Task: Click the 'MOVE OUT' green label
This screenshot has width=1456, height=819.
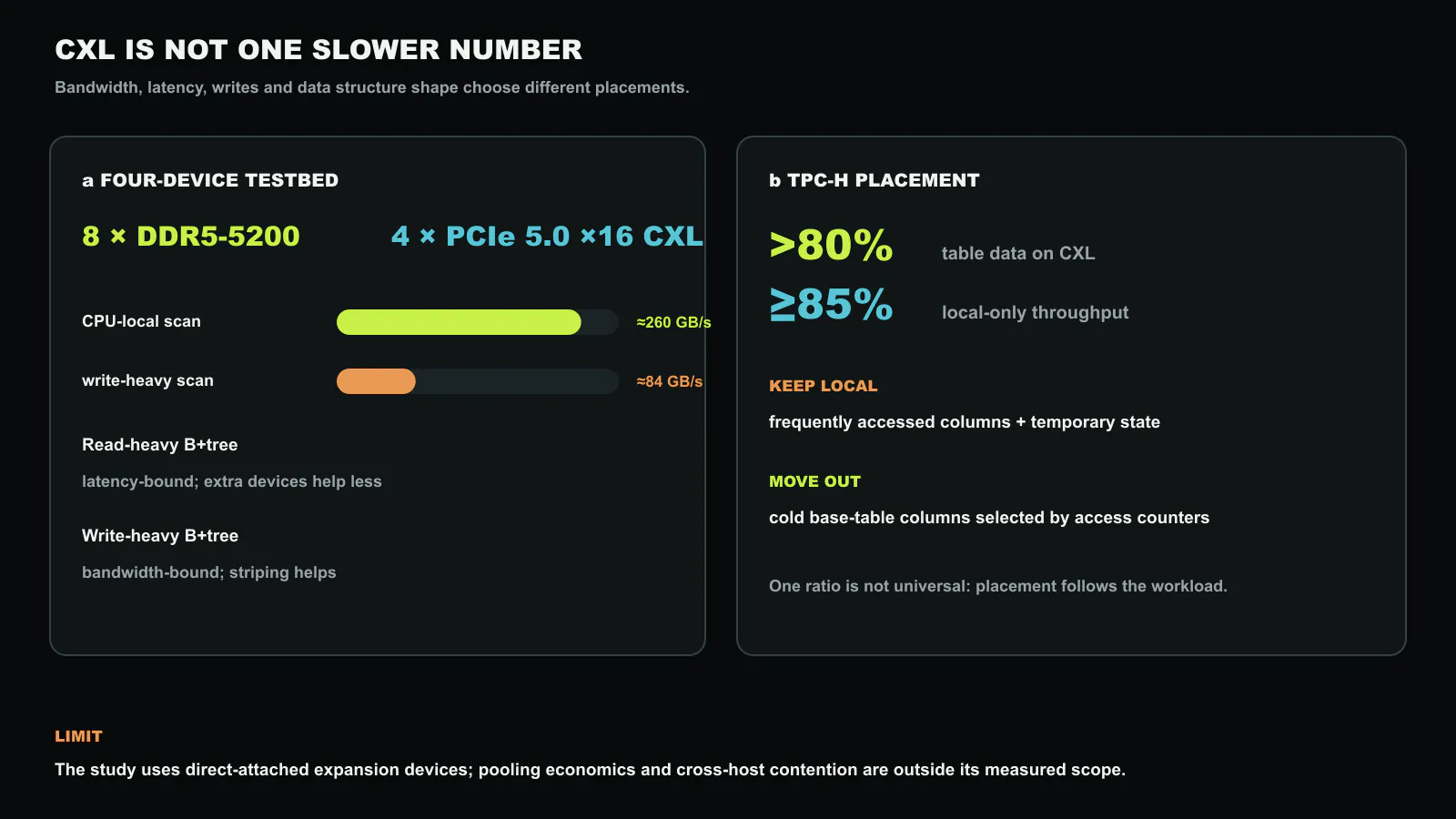Action: tap(814, 481)
